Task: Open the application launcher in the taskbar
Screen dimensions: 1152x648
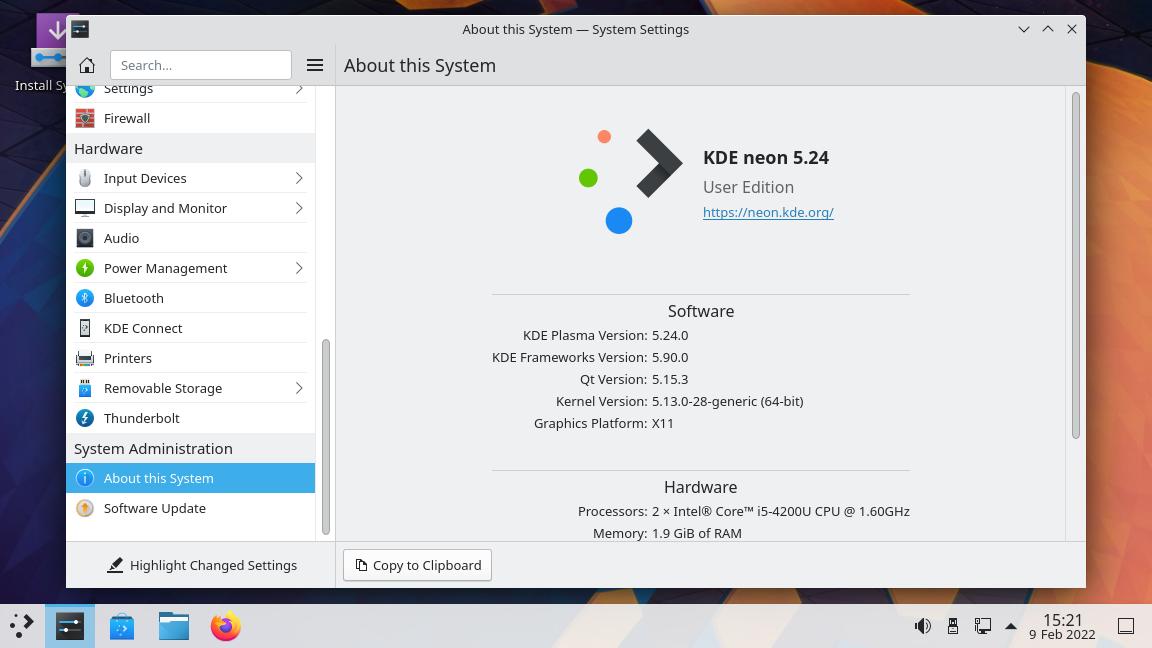Action: (22, 626)
